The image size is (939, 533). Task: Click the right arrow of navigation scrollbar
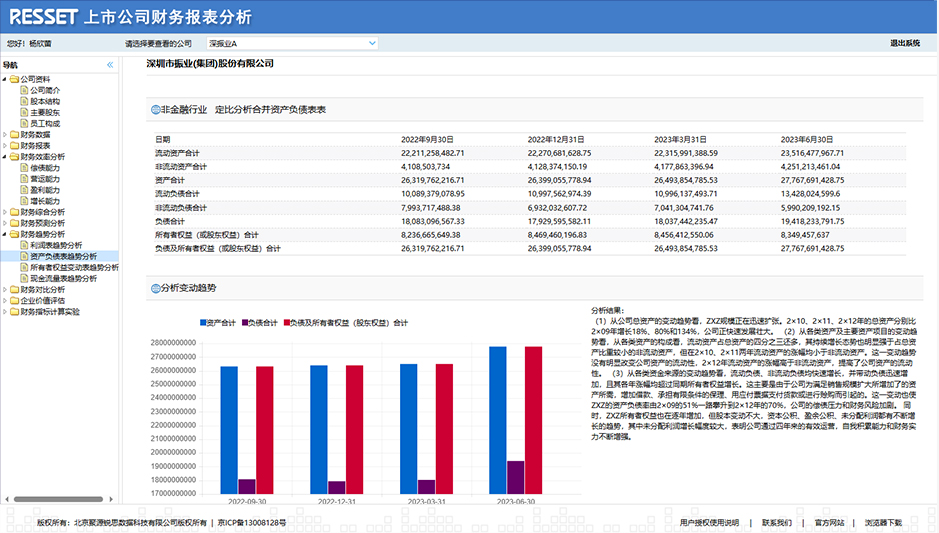click(111, 499)
